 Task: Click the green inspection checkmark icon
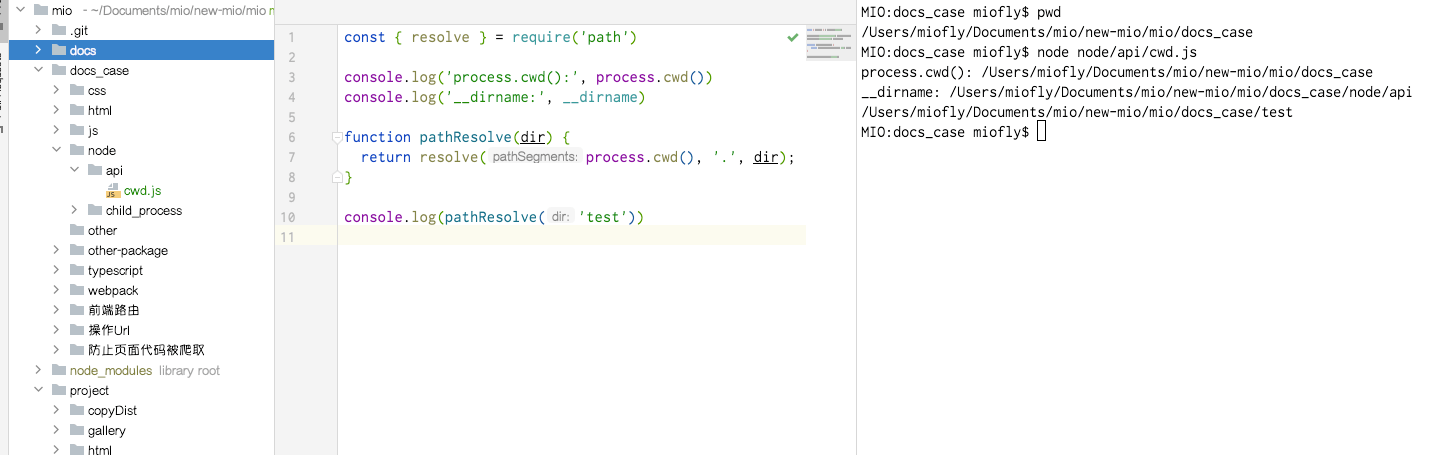[x=793, y=37]
